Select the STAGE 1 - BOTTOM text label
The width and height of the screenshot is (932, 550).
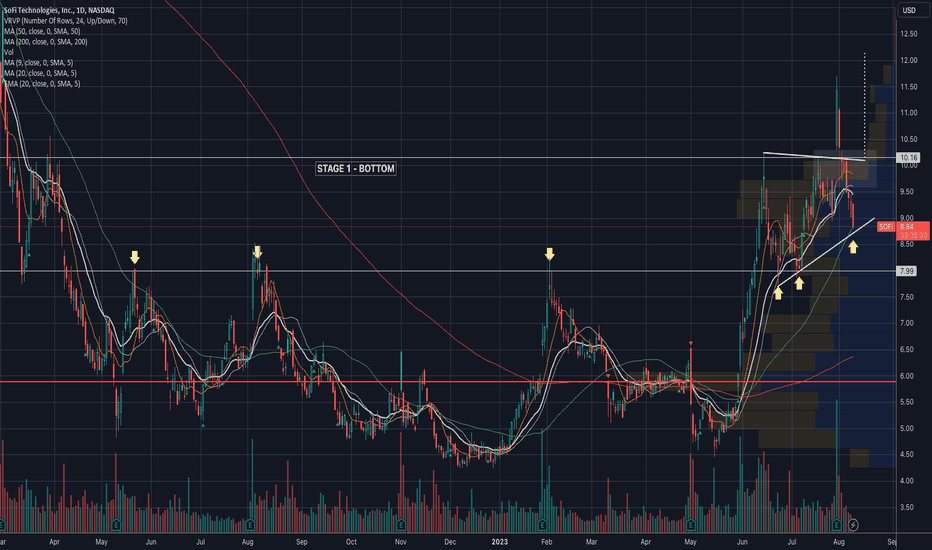click(355, 169)
